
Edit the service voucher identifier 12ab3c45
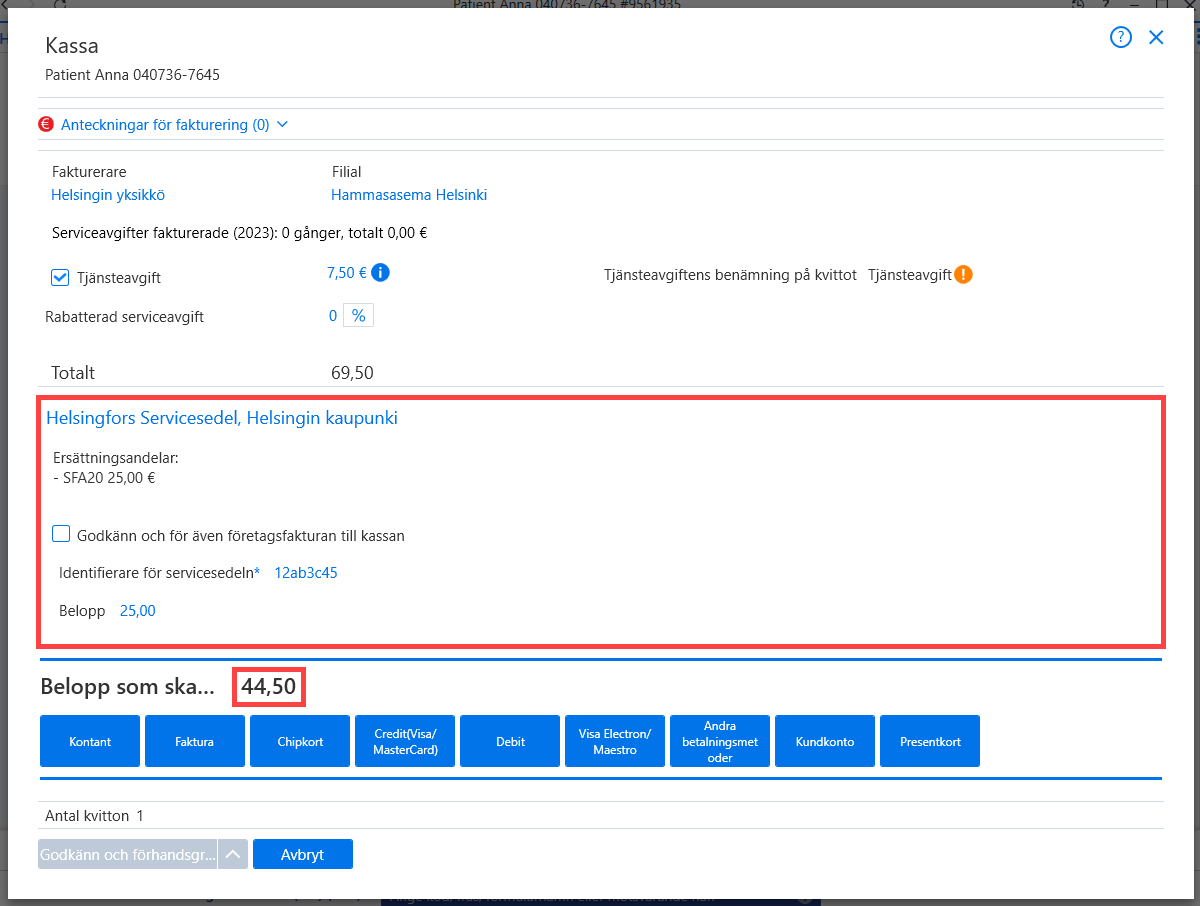click(306, 573)
